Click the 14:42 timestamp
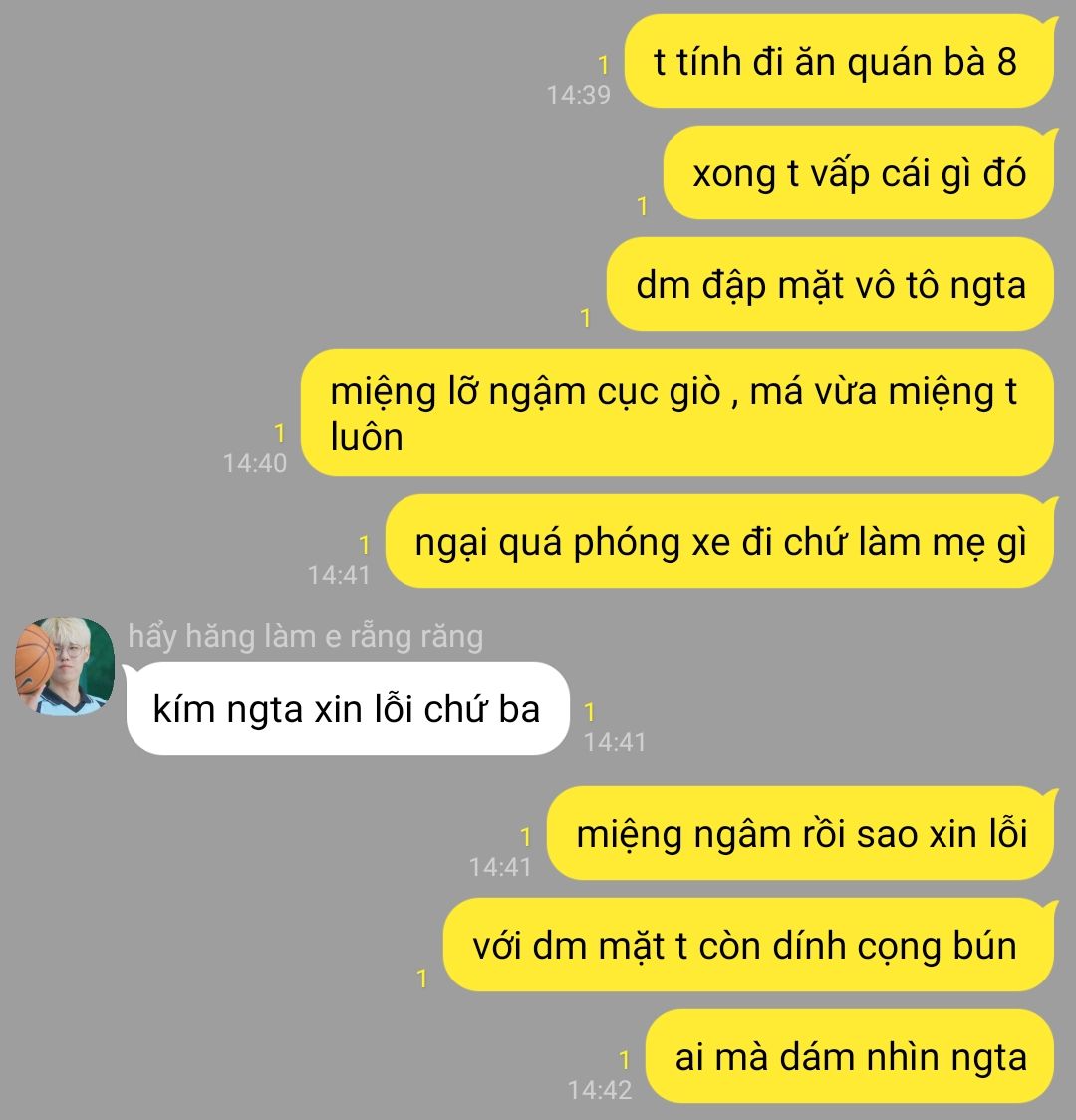The height and width of the screenshot is (1120, 1076). click(600, 1091)
